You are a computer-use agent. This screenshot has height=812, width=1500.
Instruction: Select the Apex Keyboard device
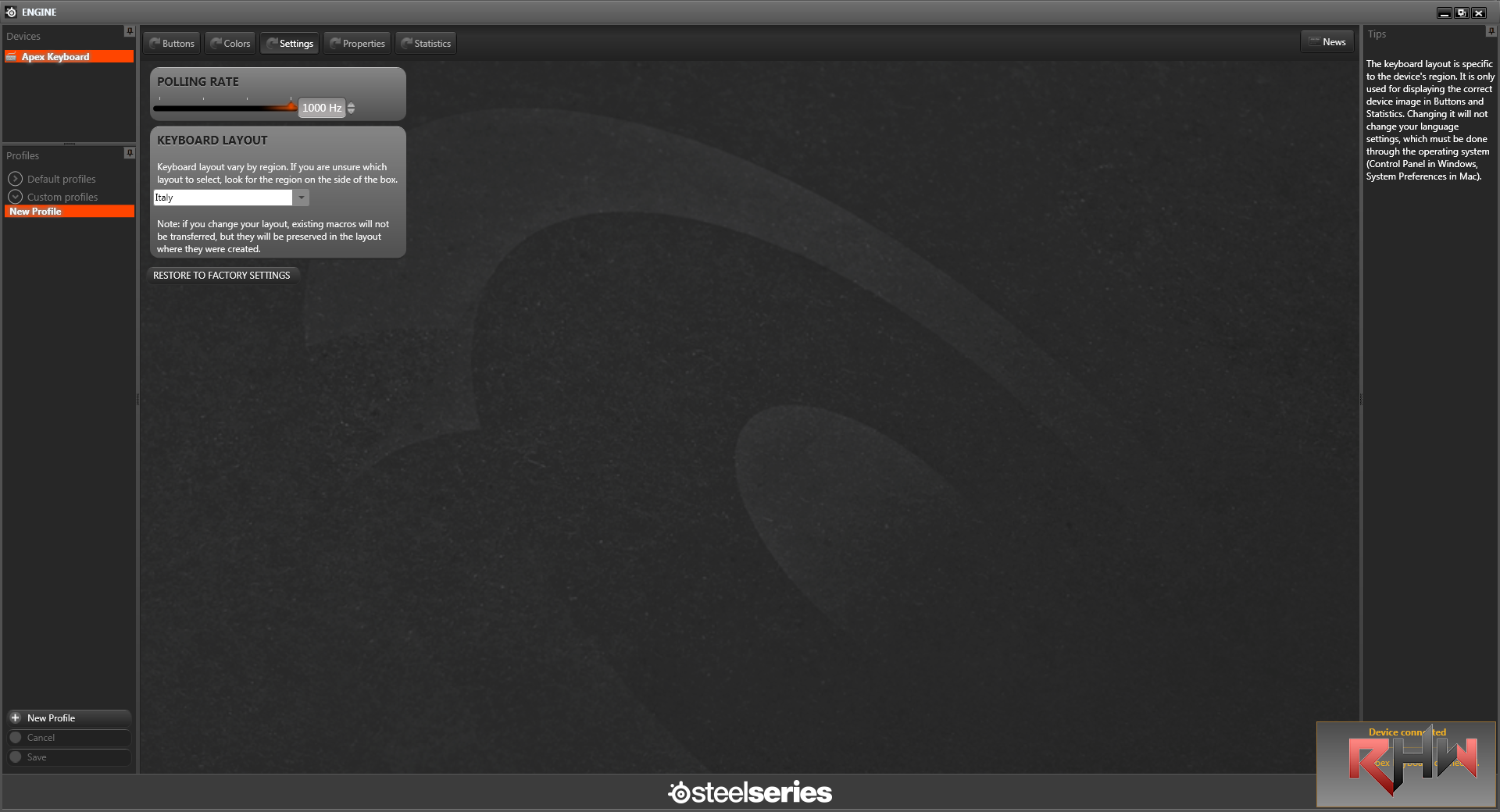point(69,57)
